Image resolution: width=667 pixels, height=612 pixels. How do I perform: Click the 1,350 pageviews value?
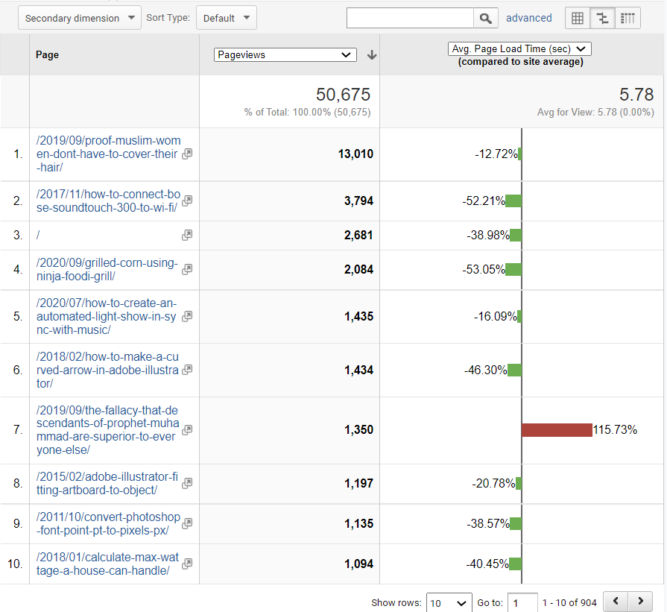[x=359, y=430]
